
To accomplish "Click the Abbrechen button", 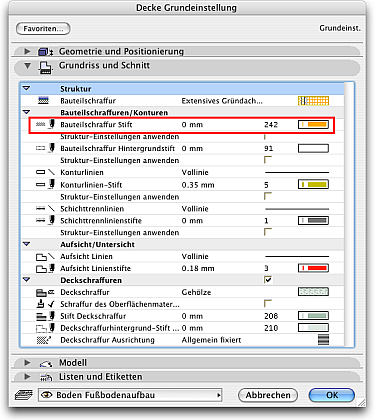I will pos(268,395).
